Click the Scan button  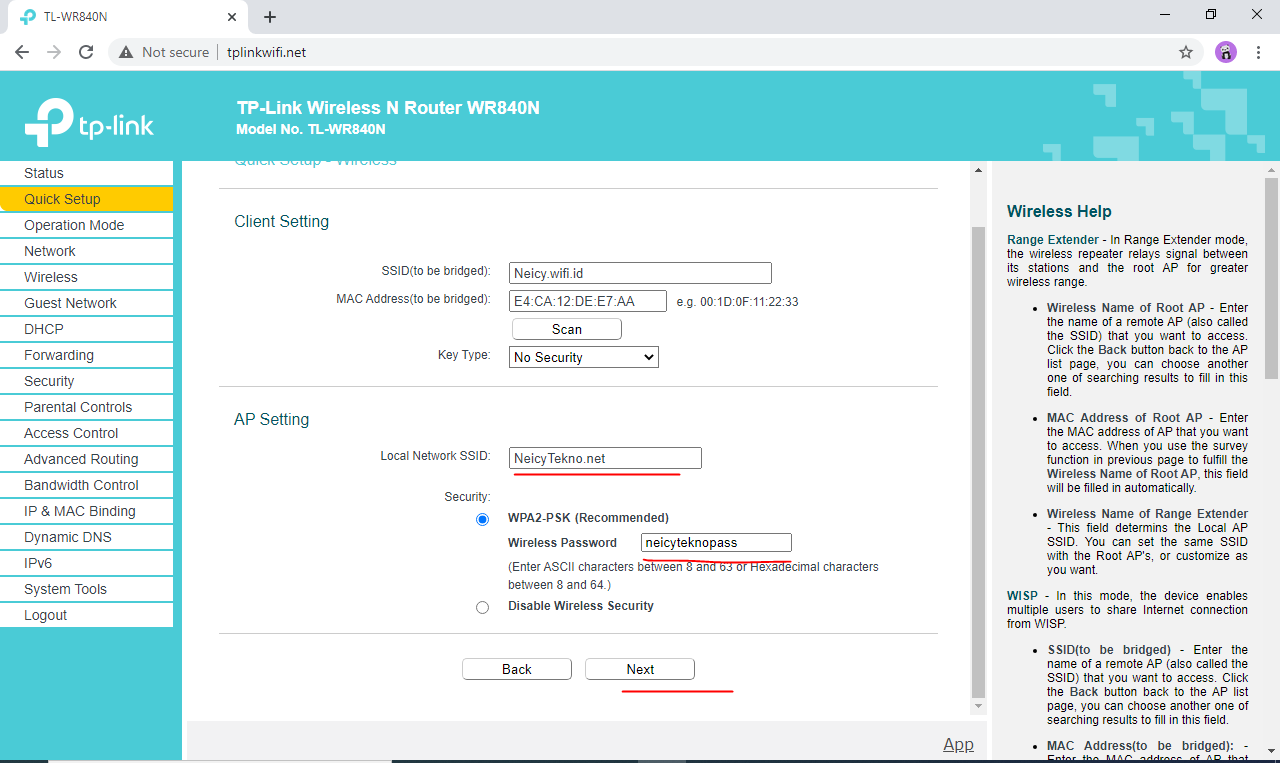click(x=567, y=329)
